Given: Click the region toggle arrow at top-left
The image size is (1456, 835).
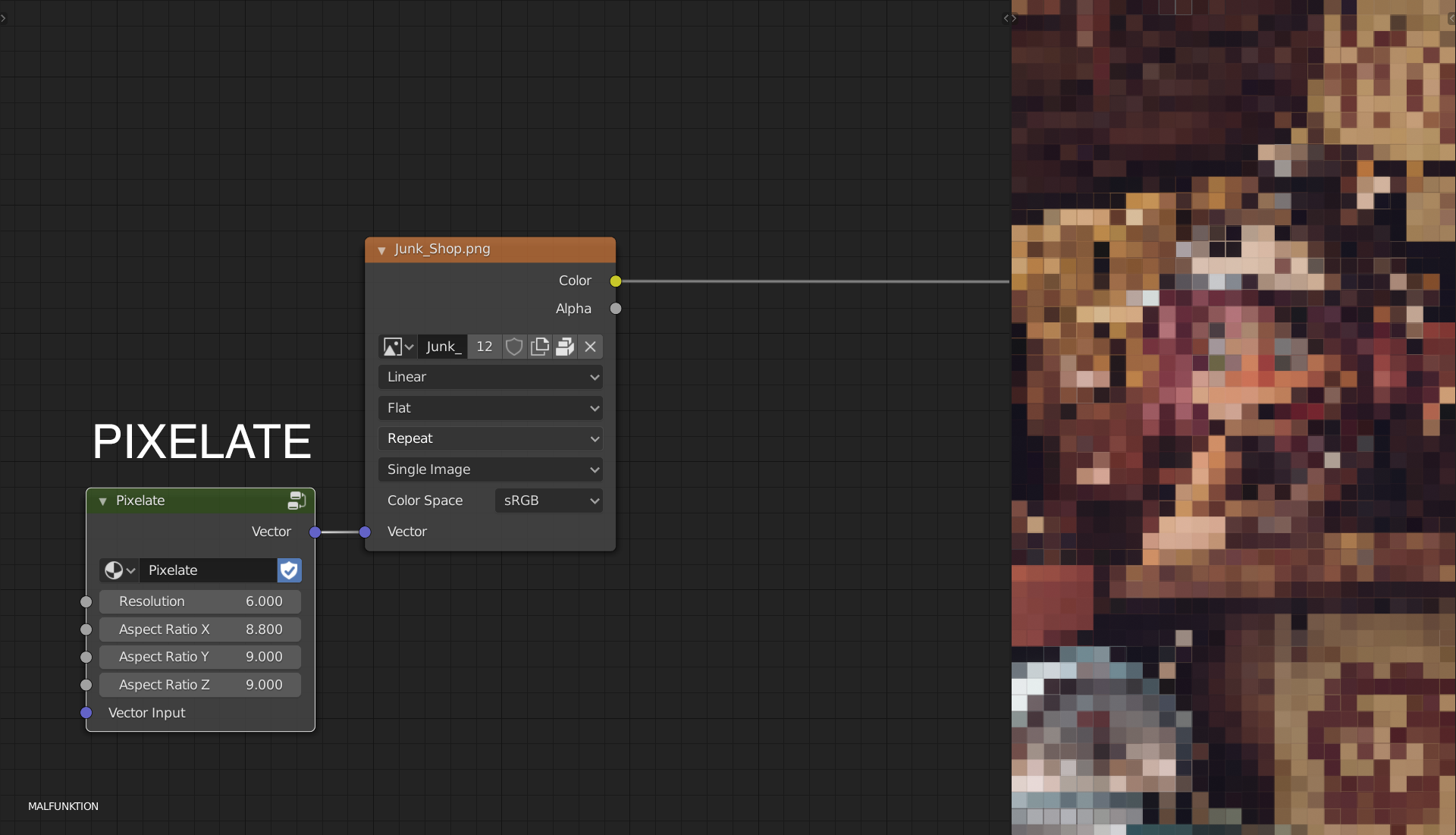Looking at the screenshot, I should [x=4, y=18].
